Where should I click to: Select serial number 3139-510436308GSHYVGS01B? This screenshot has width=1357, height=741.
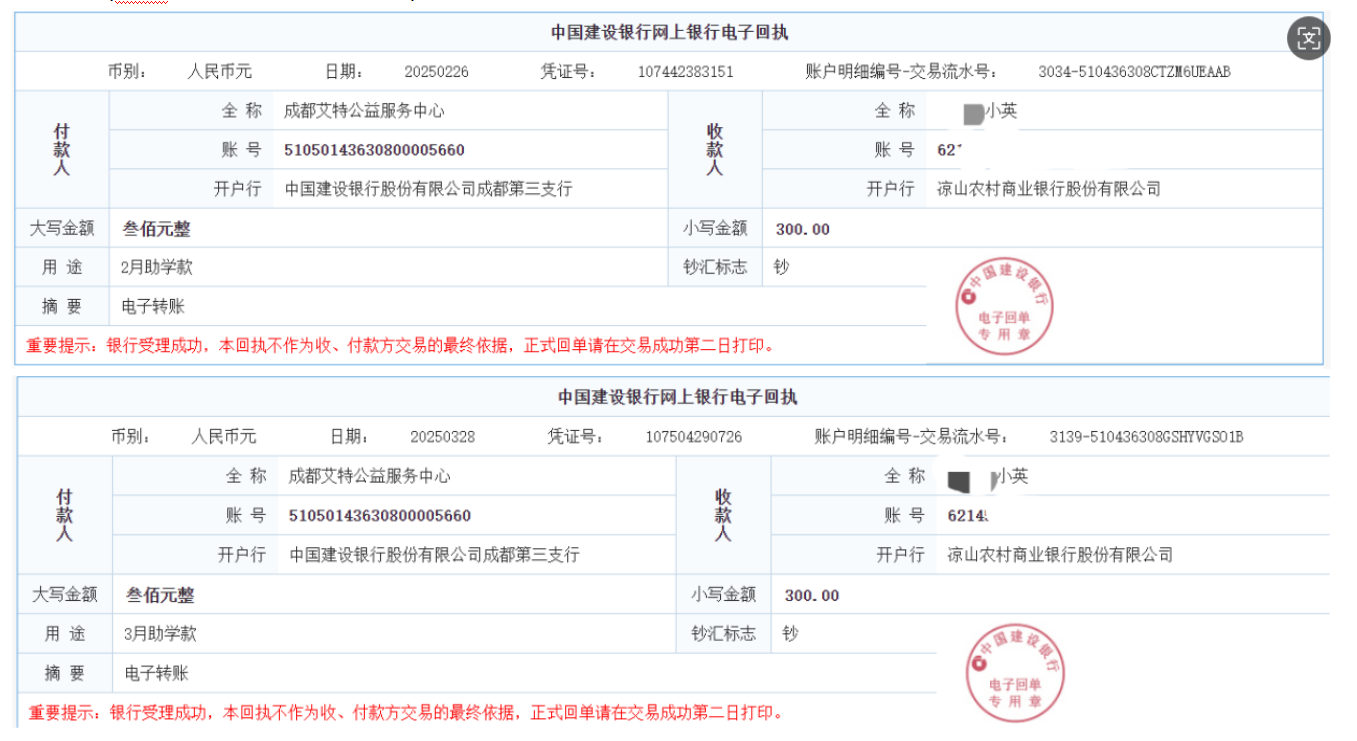click(1146, 437)
